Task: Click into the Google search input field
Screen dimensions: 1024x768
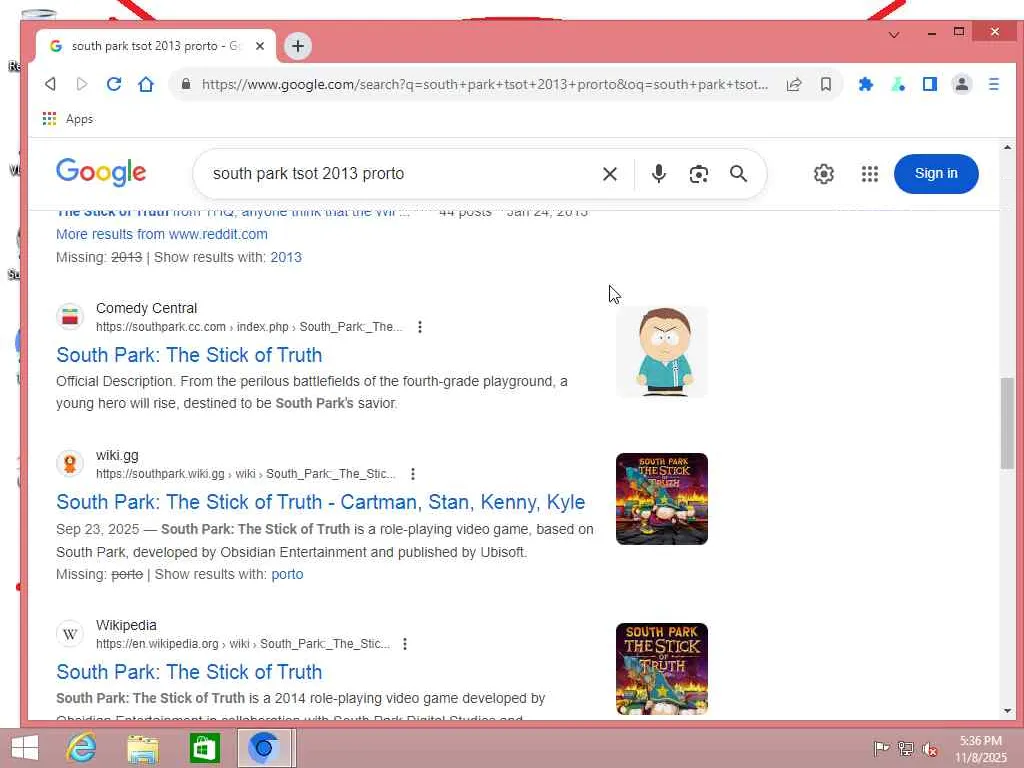Action: pyautogui.click(x=398, y=174)
